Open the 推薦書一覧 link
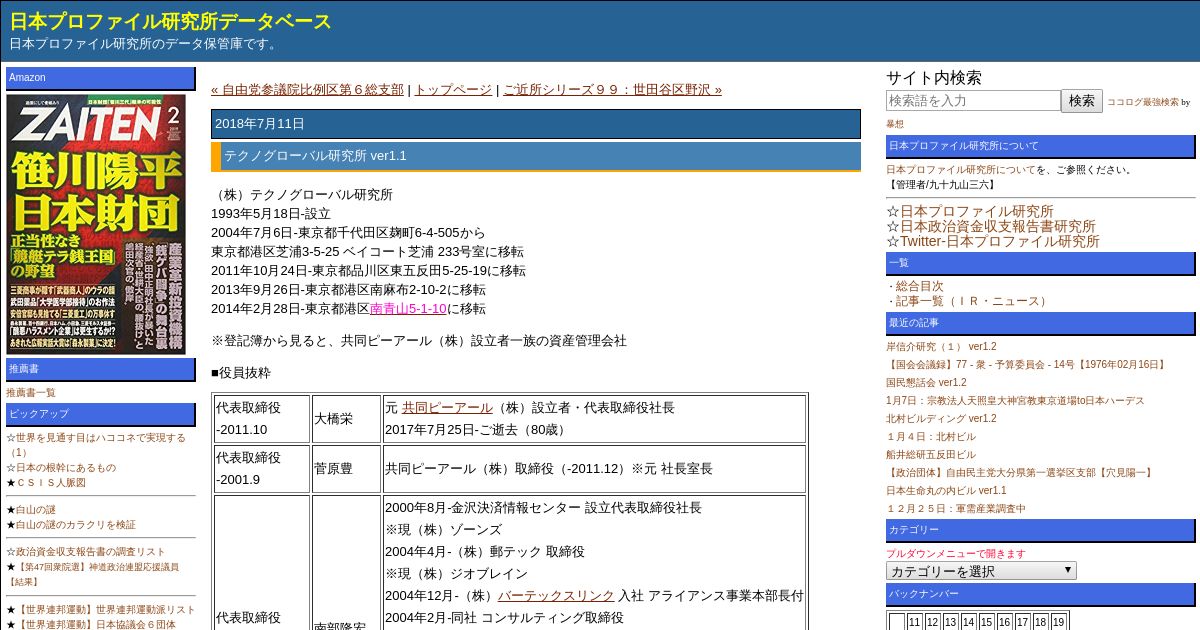 (x=31, y=393)
